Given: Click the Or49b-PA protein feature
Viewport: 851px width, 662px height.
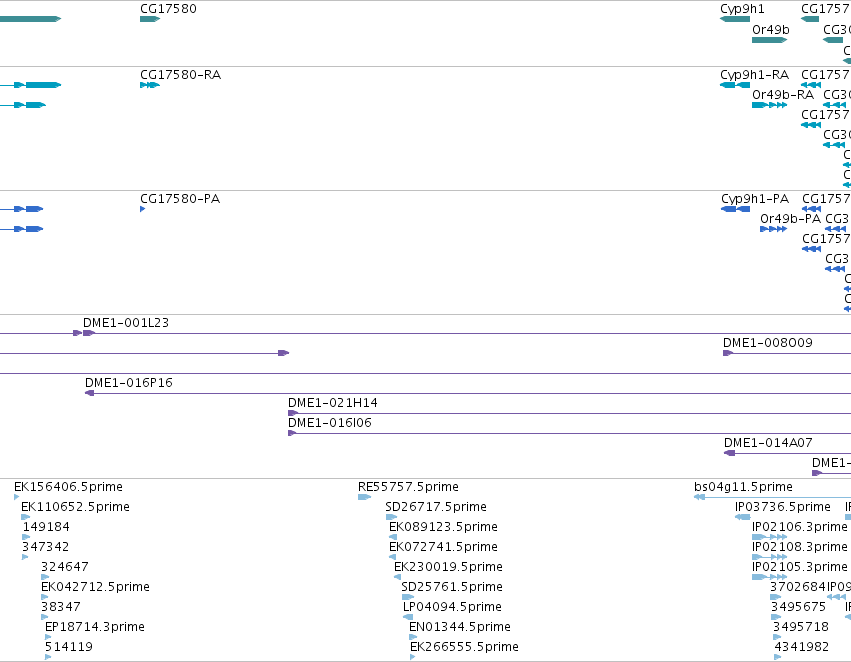Looking at the screenshot, I should click(773, 229).
